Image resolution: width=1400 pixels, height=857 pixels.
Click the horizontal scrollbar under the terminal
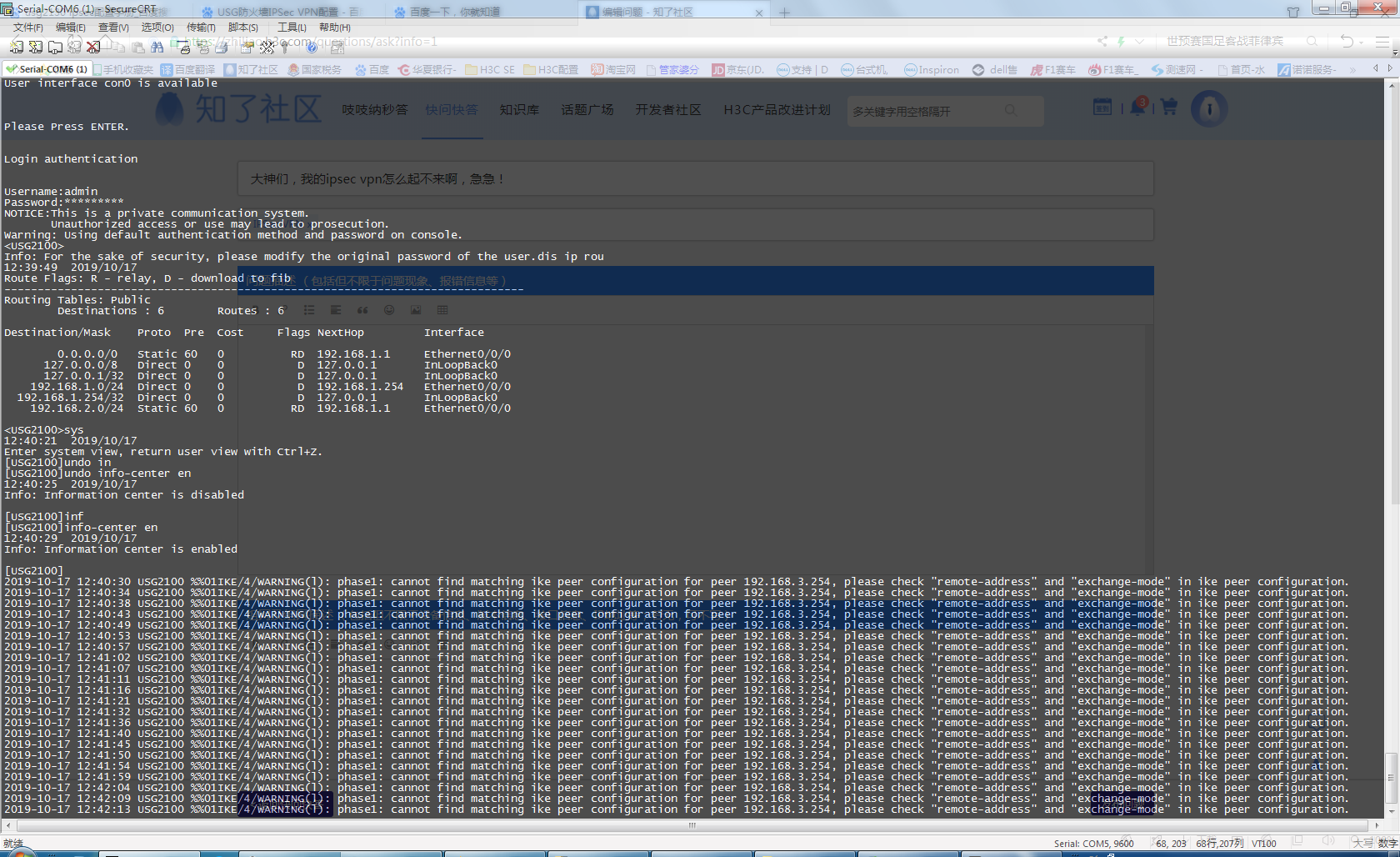[692, 825]
